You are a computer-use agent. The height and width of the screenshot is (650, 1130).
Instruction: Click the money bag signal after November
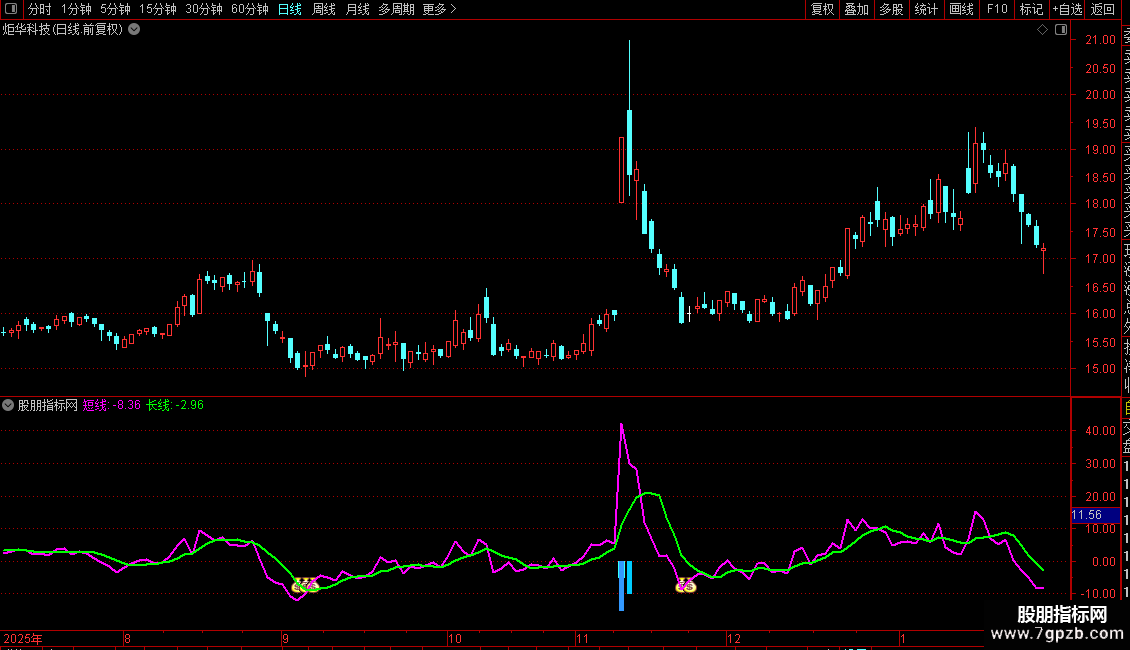pos(685,586)
